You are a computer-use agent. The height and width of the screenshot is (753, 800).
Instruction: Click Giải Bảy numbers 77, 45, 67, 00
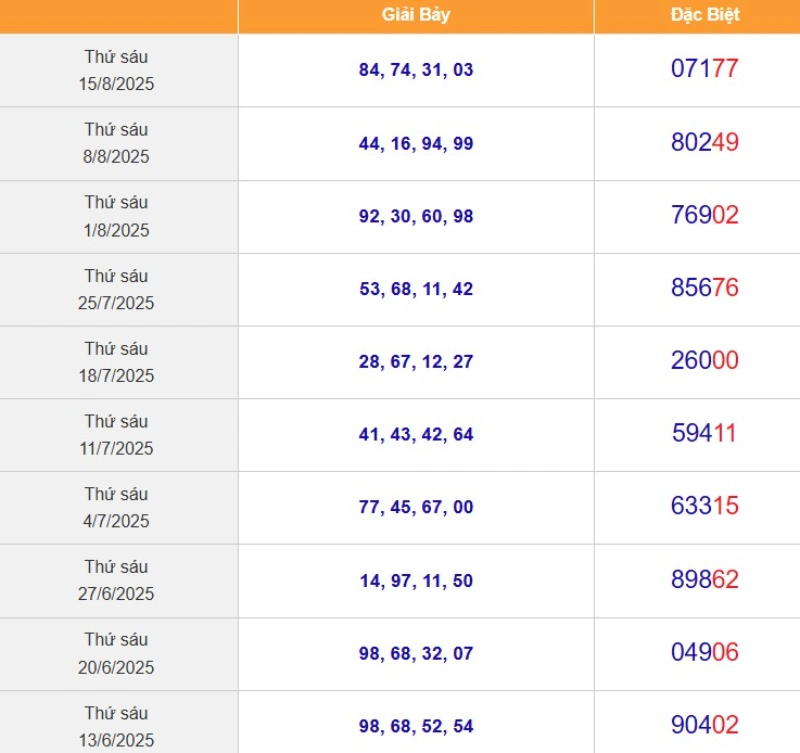416,507
